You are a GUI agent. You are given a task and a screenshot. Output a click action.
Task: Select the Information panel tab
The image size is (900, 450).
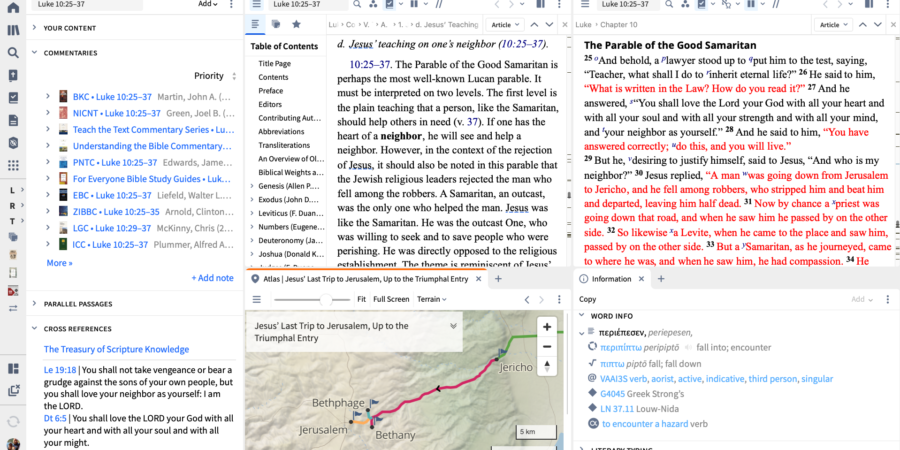coord(611,278)
